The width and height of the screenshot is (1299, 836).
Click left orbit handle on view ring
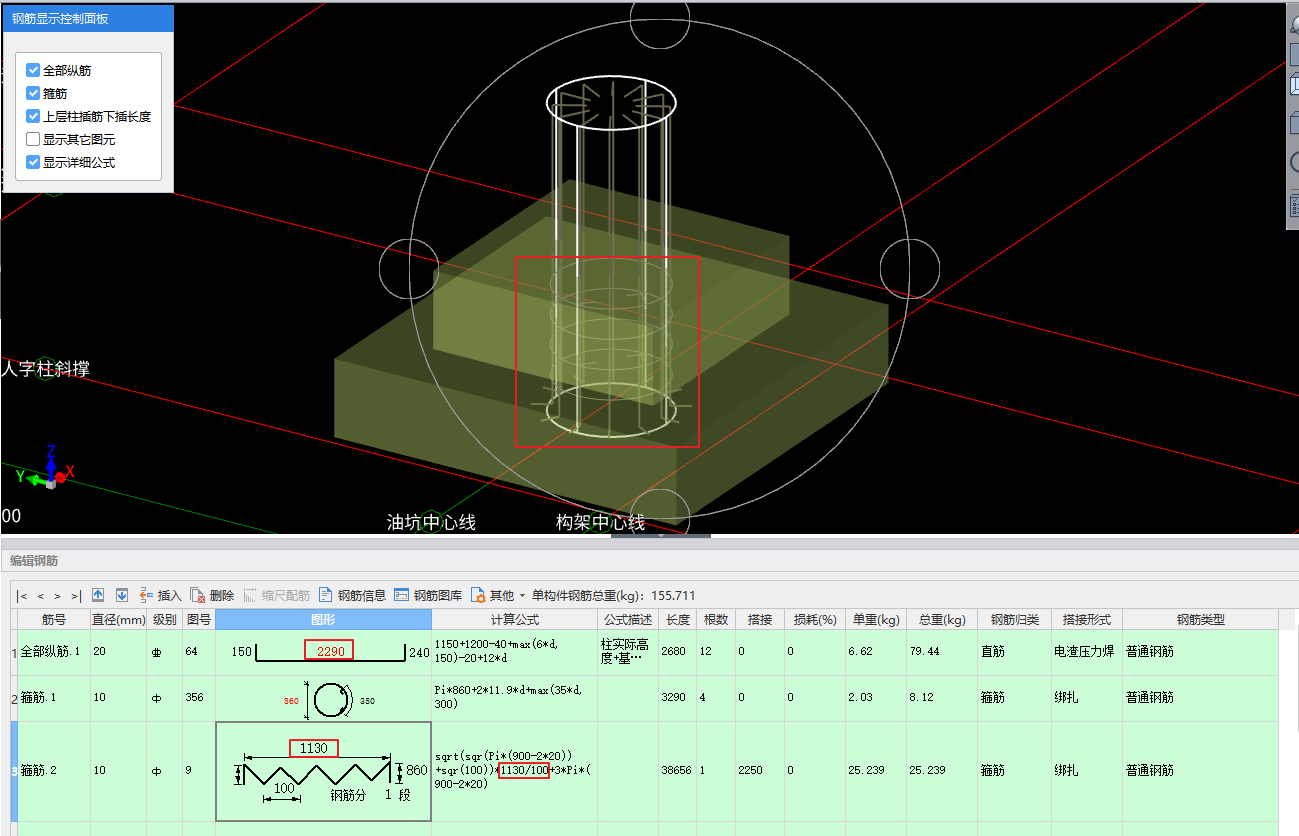pyautogui.click(x=409, y=269)
